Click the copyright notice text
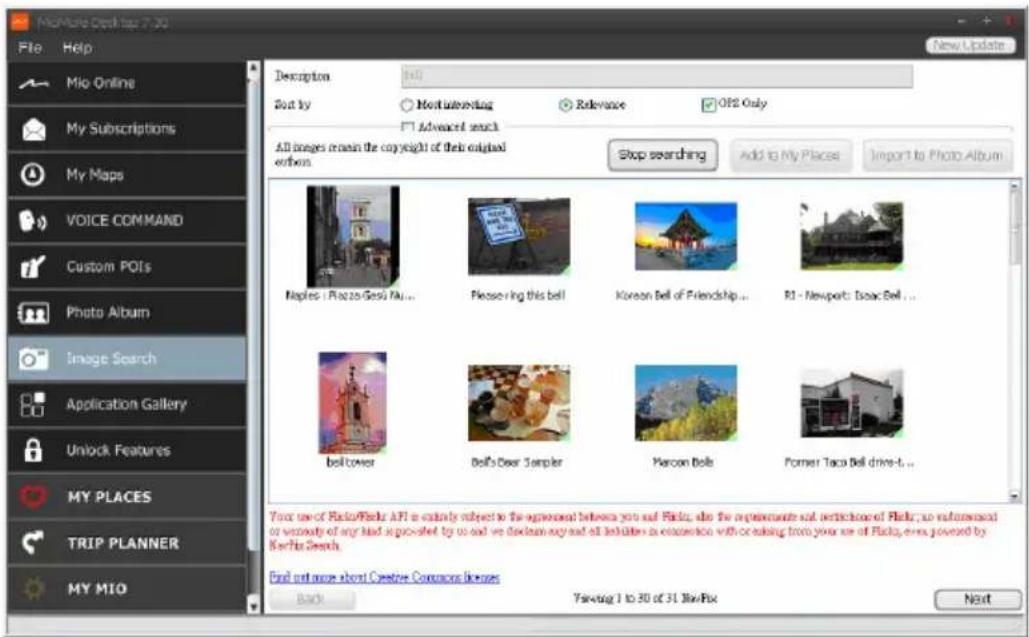Image resolution: width=1029 pixels, height=637 pixels. click(390, 154)
